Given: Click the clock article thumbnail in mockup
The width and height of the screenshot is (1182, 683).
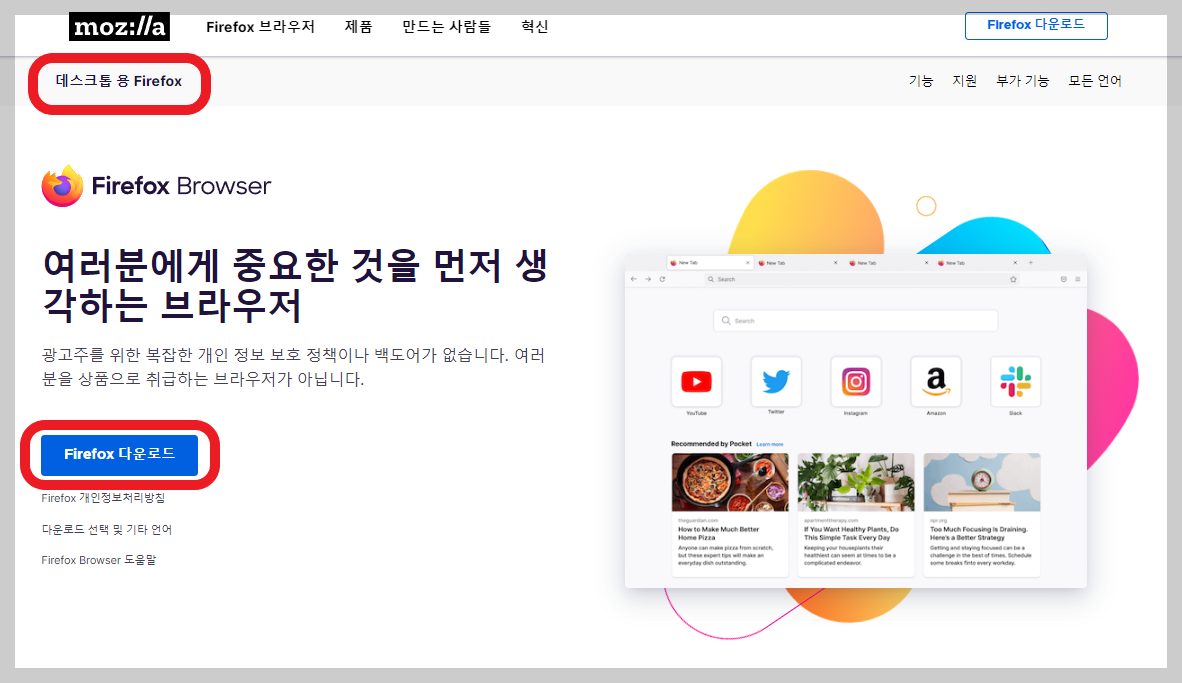Looking at the screenshot, I should [981, 482].
